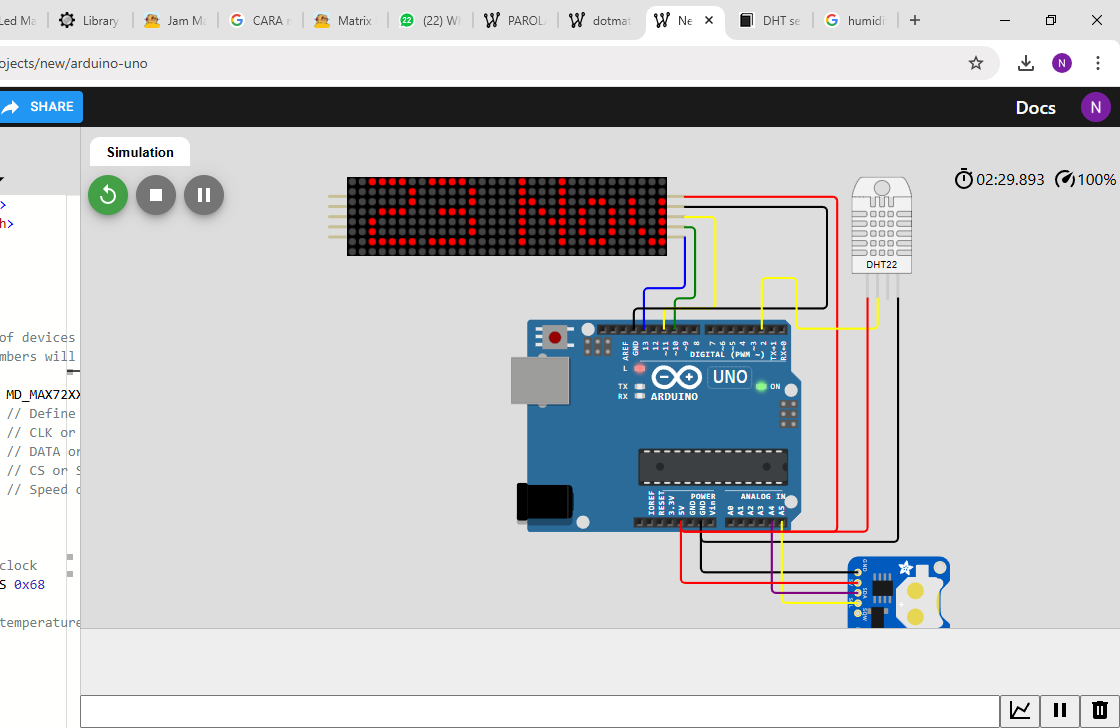Switch to the DHT se browser tab
Viewport: 1120px width, 728px height.
(x=771, y=21)
